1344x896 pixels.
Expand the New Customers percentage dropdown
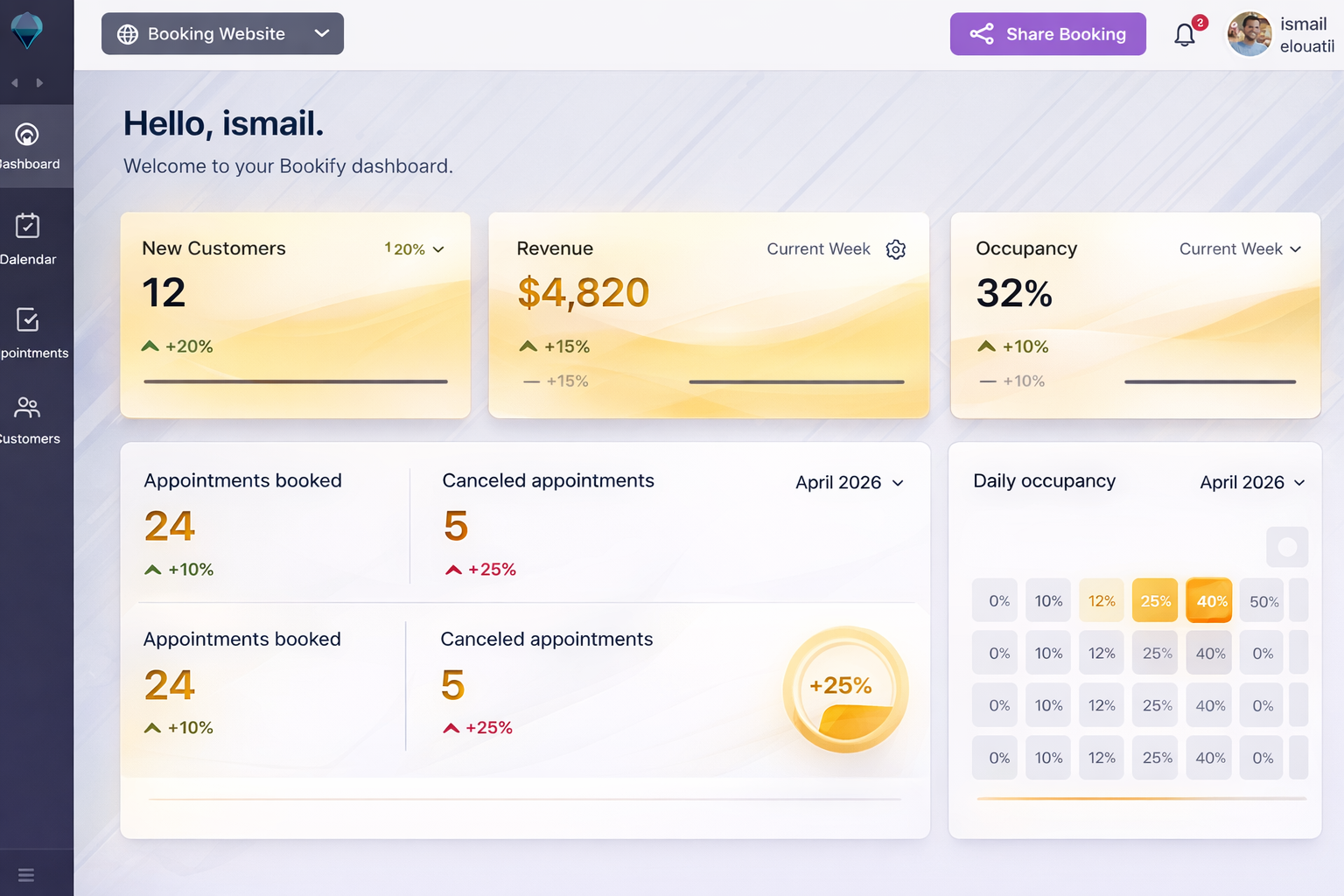coord(415,249)
